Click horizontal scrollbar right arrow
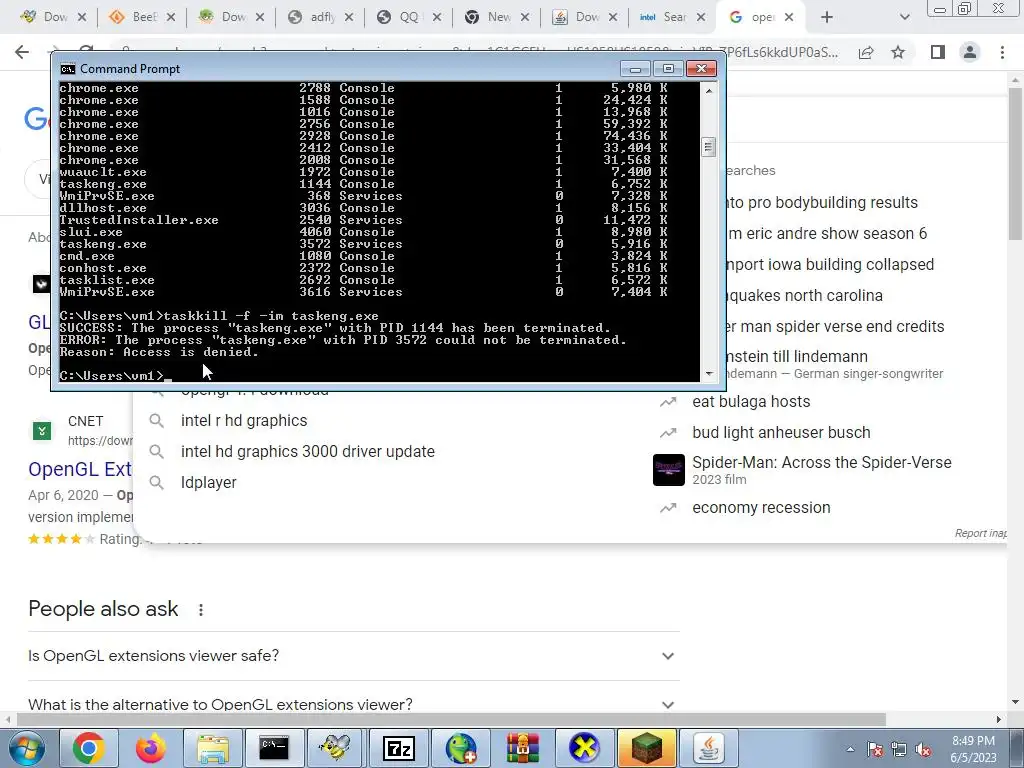Screen dimensions: 1024x768 point(998,719)
